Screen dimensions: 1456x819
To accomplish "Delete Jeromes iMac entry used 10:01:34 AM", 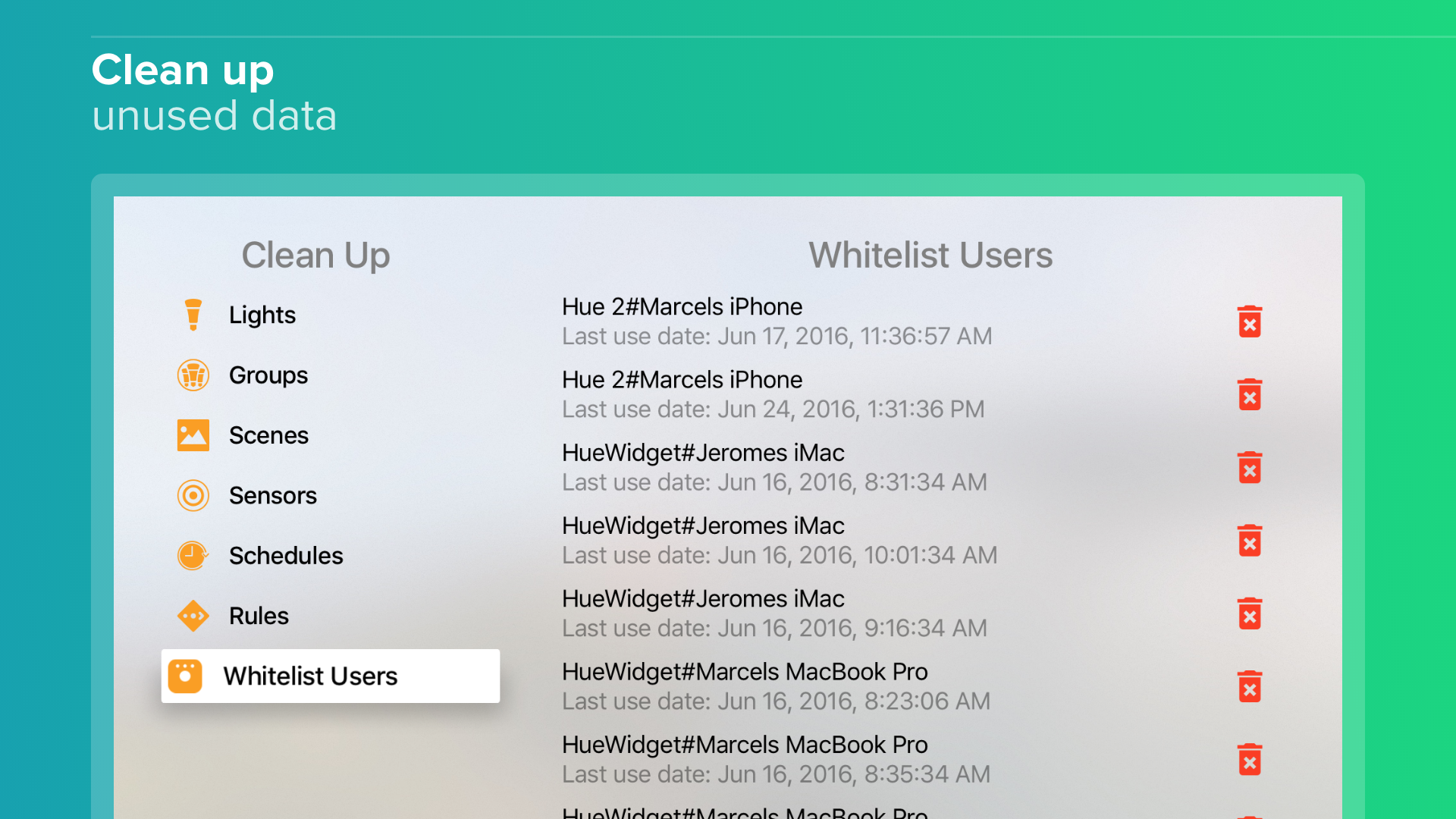I will click(1250, 541).
